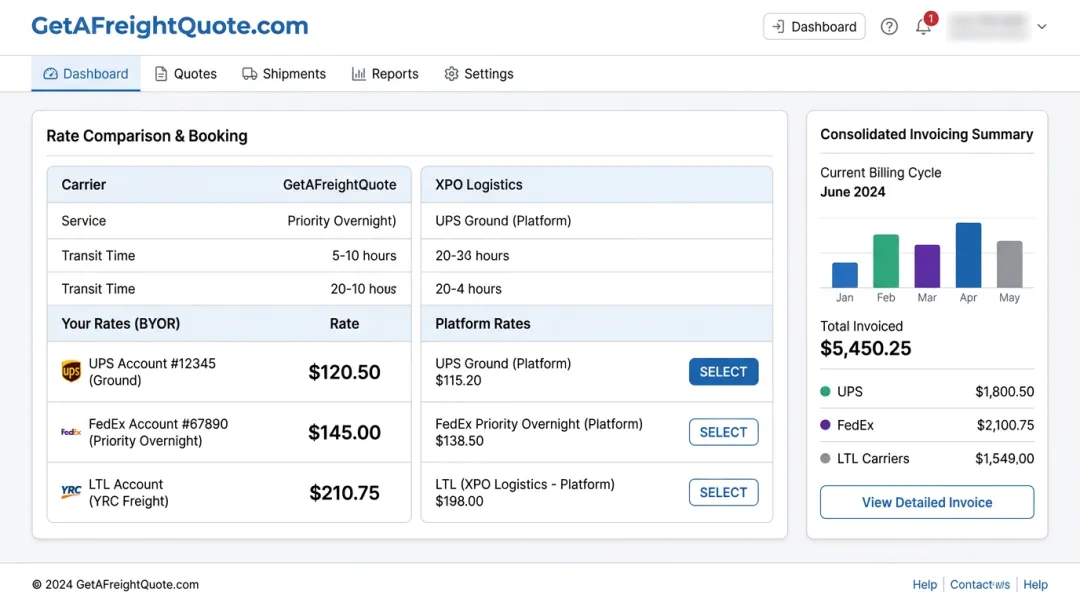Expand the user account dropdown chevron
Screen dimensions: 1080x603
(x=1042, y=27)
